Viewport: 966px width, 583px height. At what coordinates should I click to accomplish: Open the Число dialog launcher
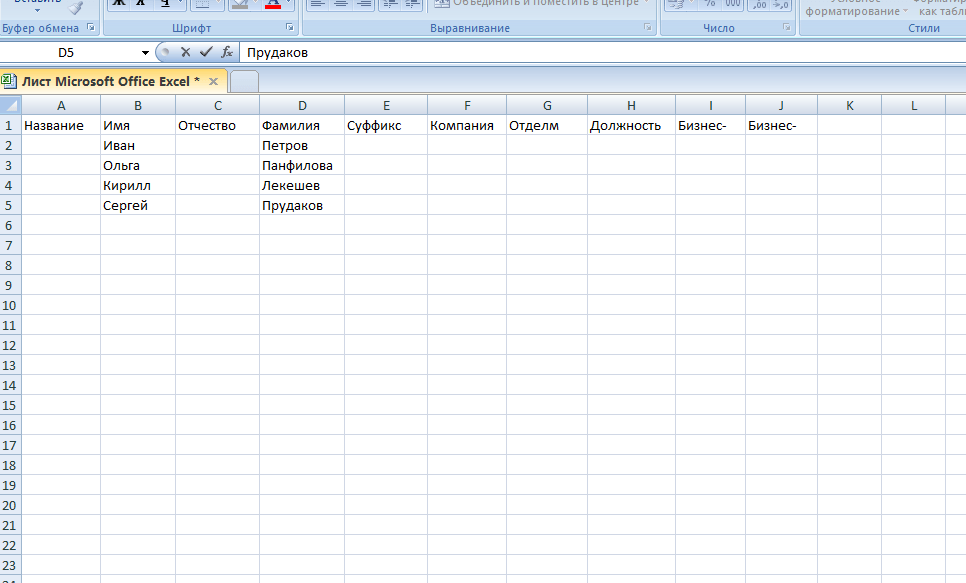click(787, 27)
